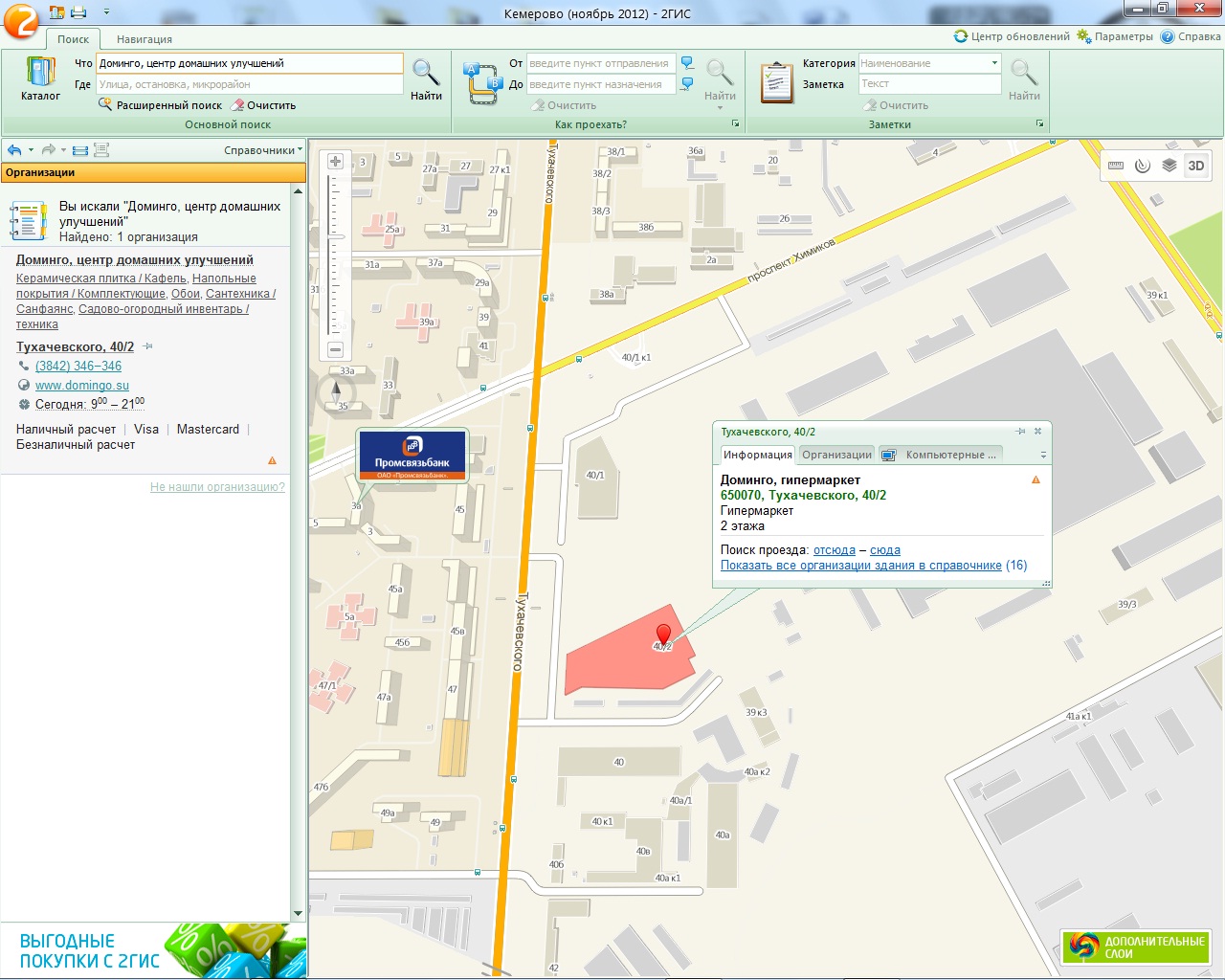The image size is (1225, 980).
Task: Open the Организации tab in popup
Action: (x=836, y=455)
